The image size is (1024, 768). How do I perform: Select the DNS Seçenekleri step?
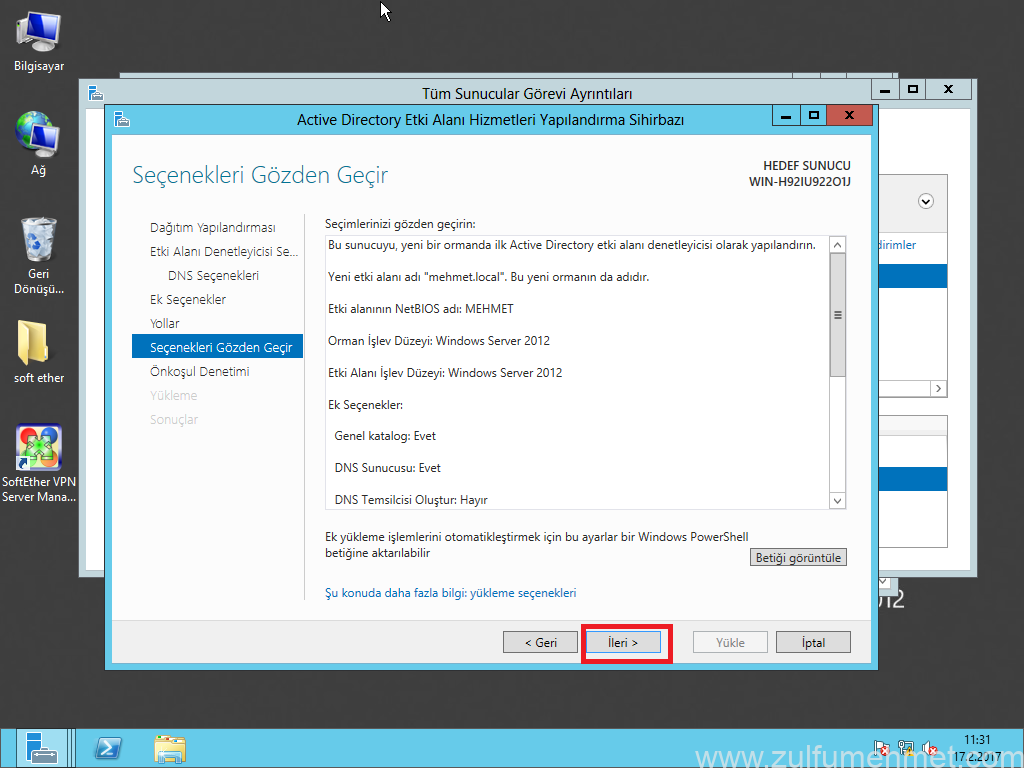tap(213, 276)
